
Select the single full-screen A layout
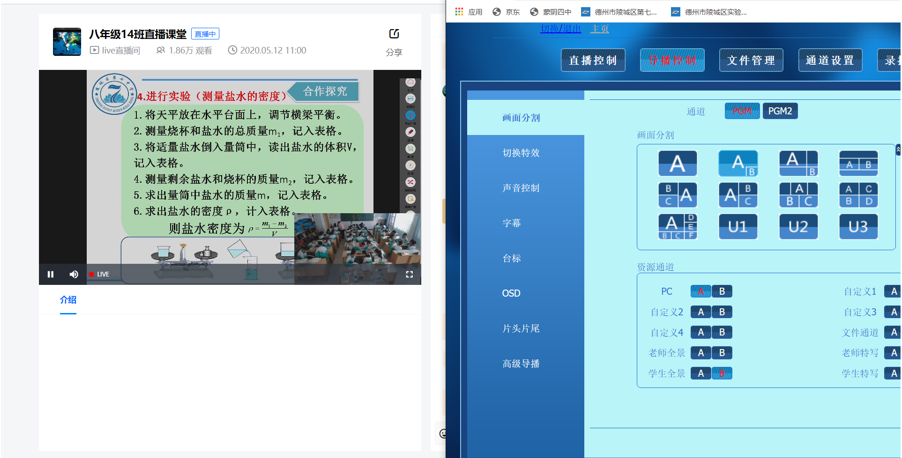coord(677,163)
